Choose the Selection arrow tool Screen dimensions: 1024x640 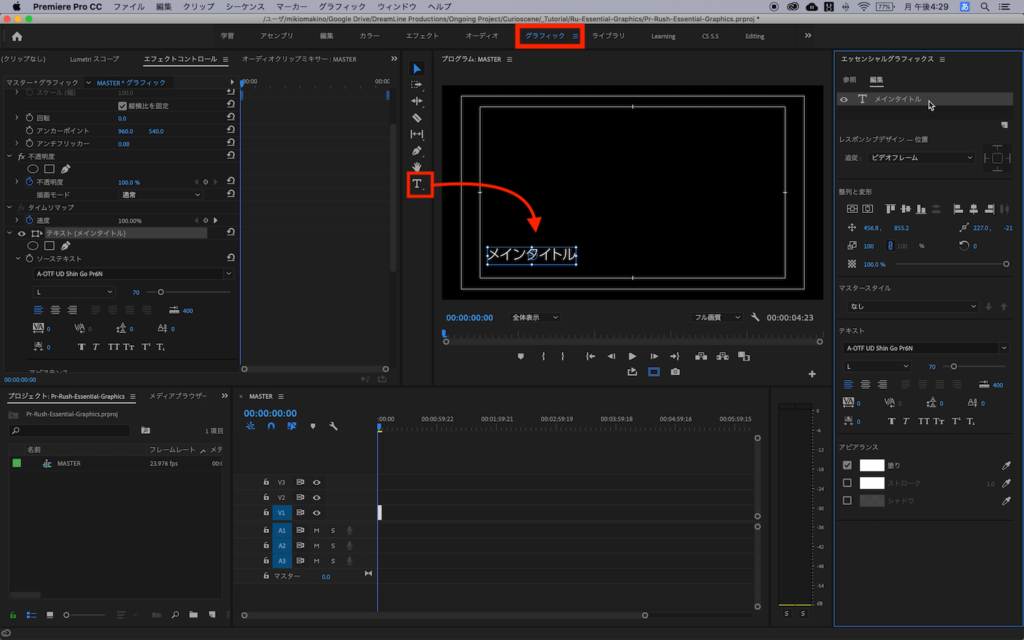(417, 69)
